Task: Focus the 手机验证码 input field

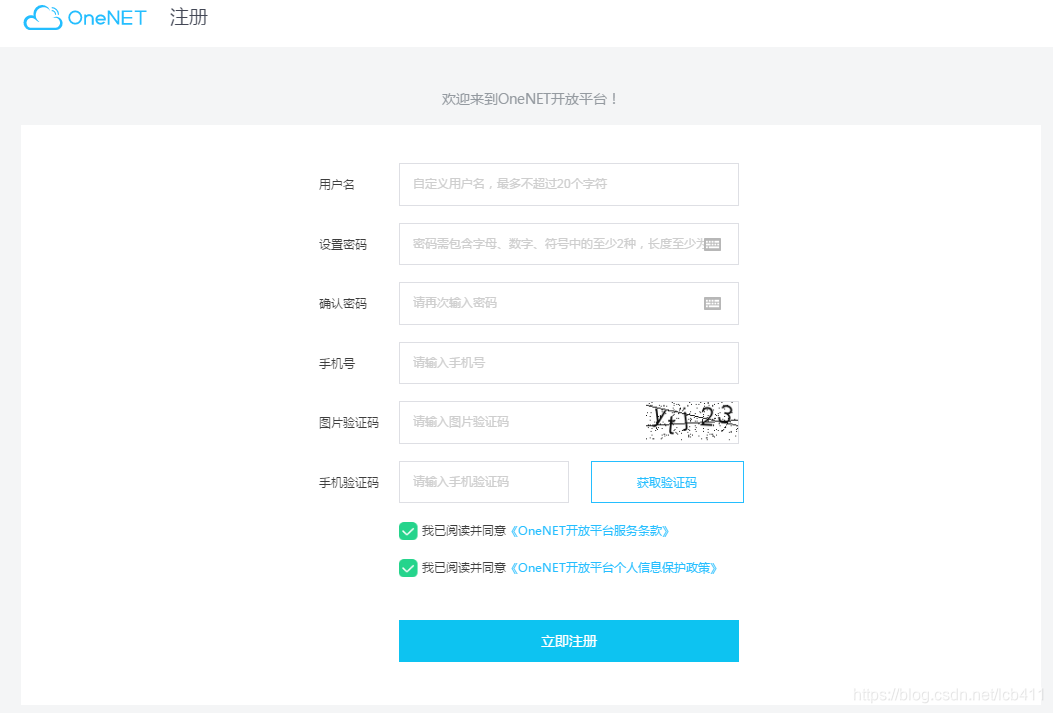Action: (484, 481)
